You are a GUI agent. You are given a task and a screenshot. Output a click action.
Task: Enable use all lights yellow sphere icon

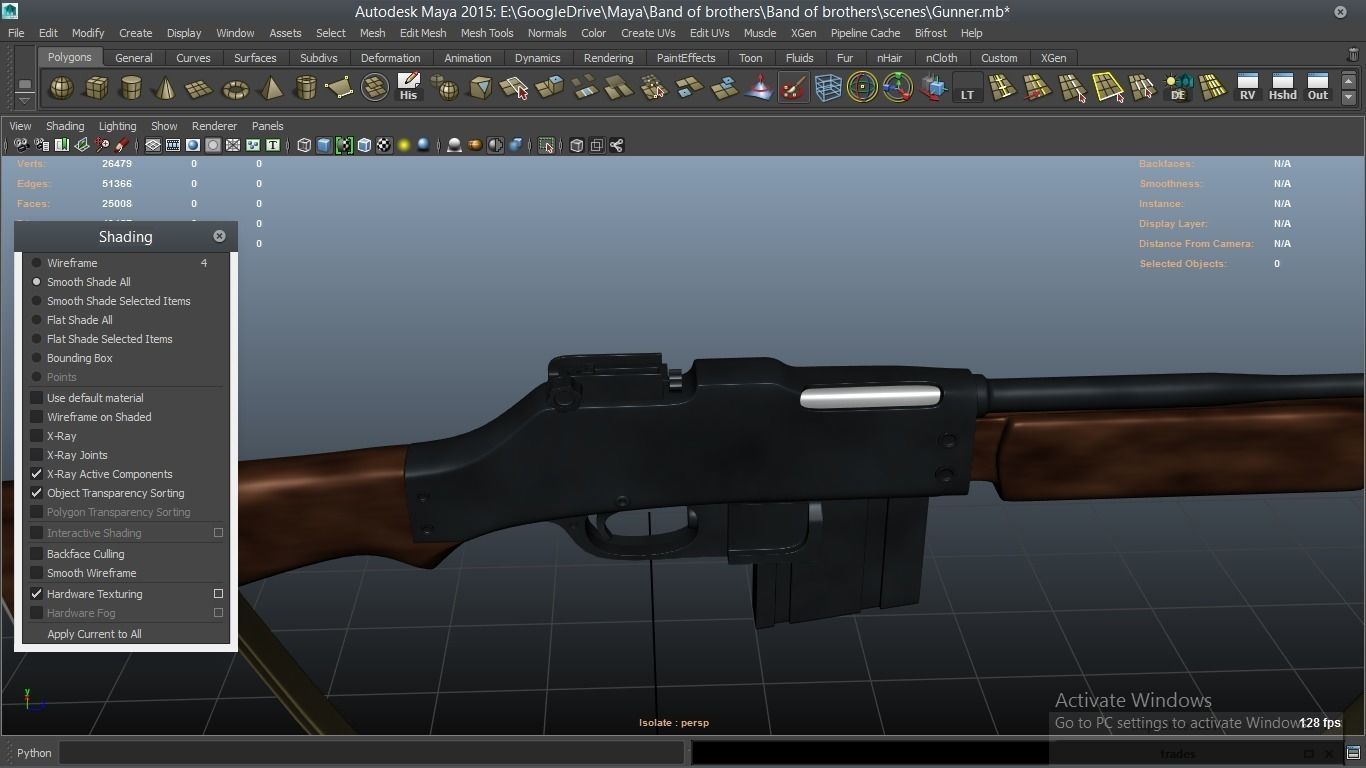click(404, 146)
